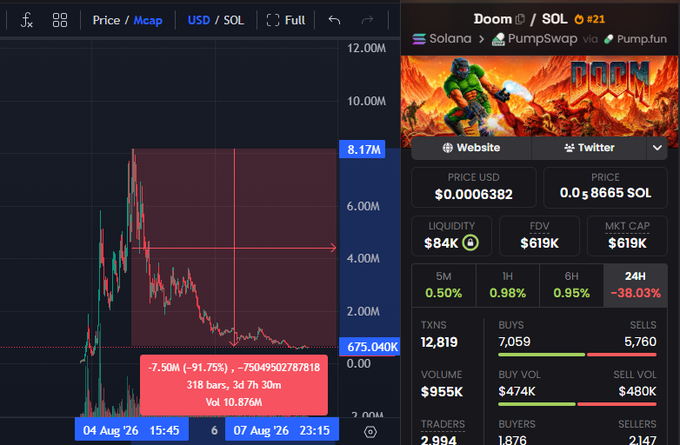Click the 07 Aug '26 23:15 time marker
The height and width of the screenshot is (445, 680).
(x=282, y=430)
